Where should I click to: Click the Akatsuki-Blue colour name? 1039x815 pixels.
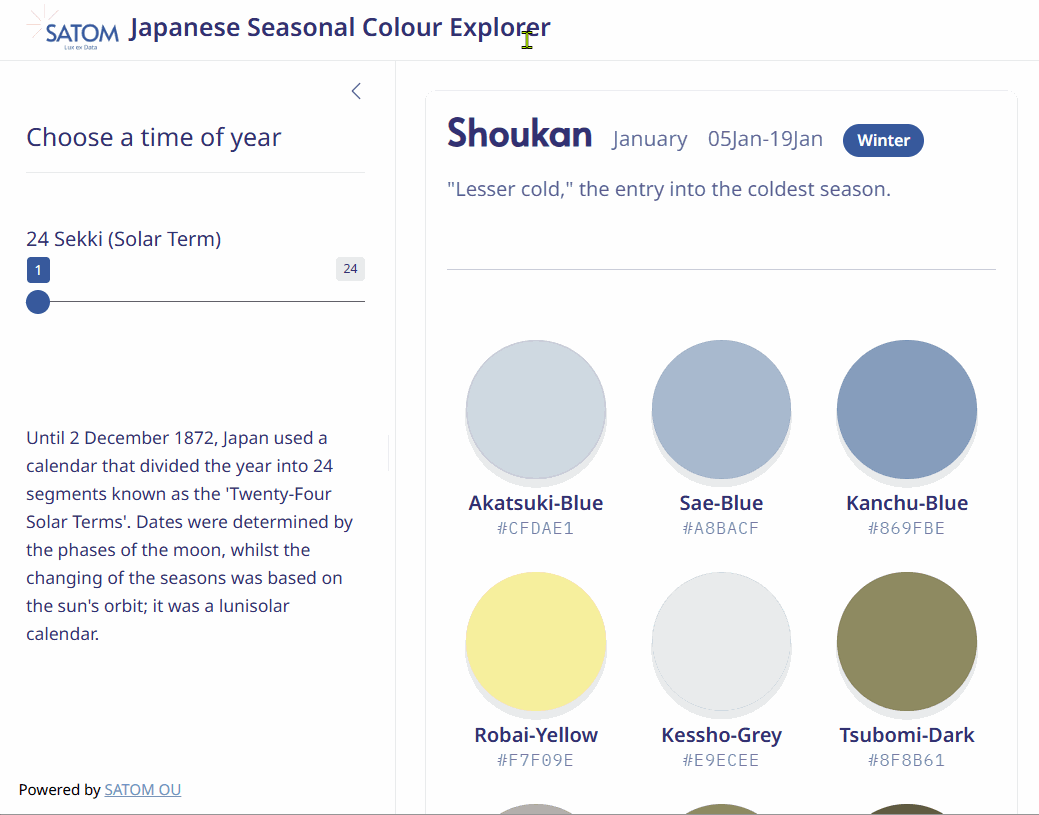pos(535,503)
